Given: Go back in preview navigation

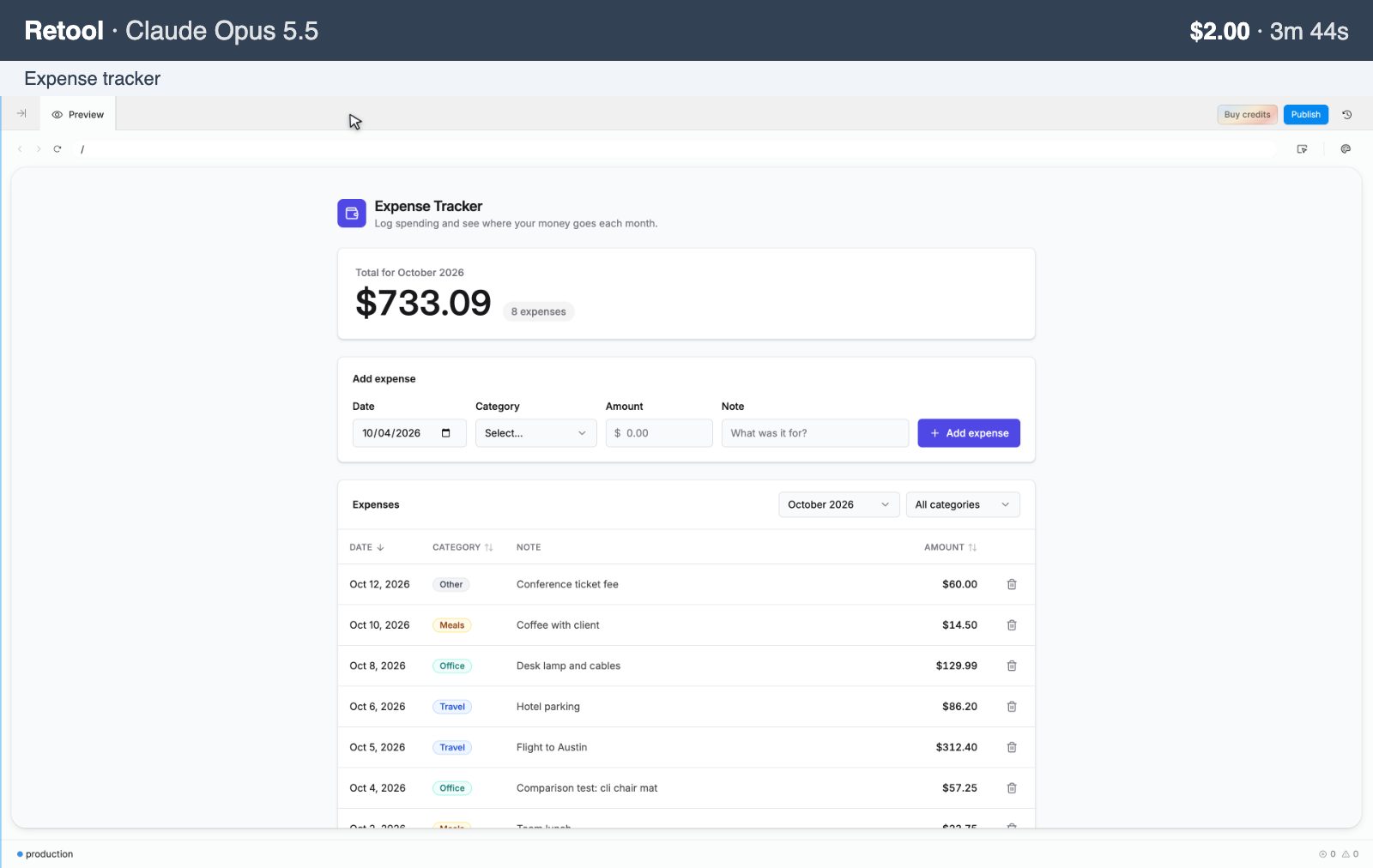Looking at the screenshot, I should coord(20,148).
